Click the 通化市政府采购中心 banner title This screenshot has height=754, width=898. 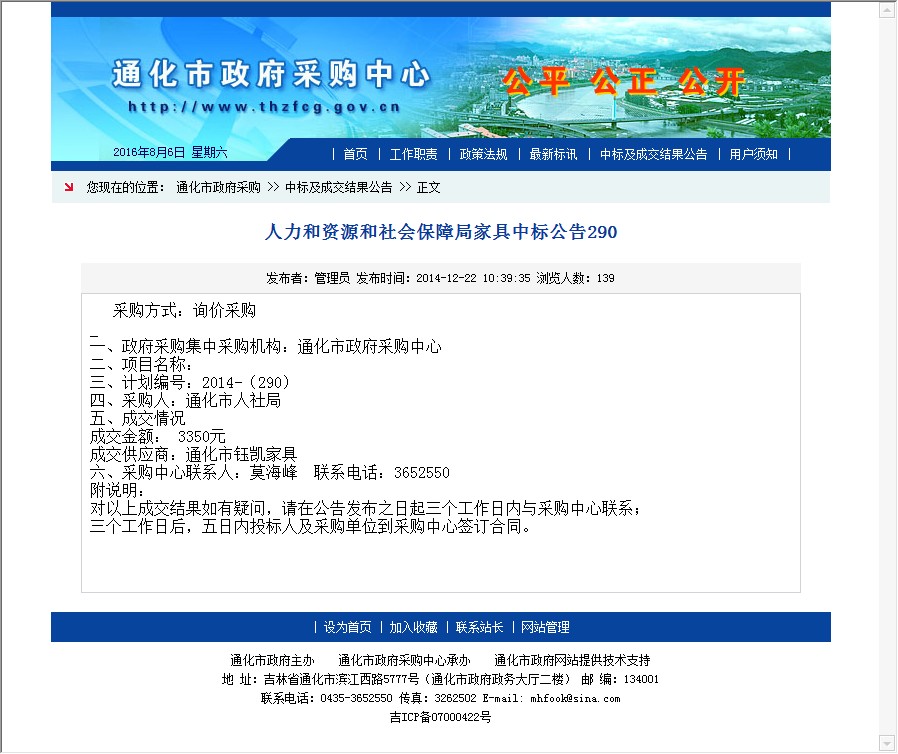[270, 76]
